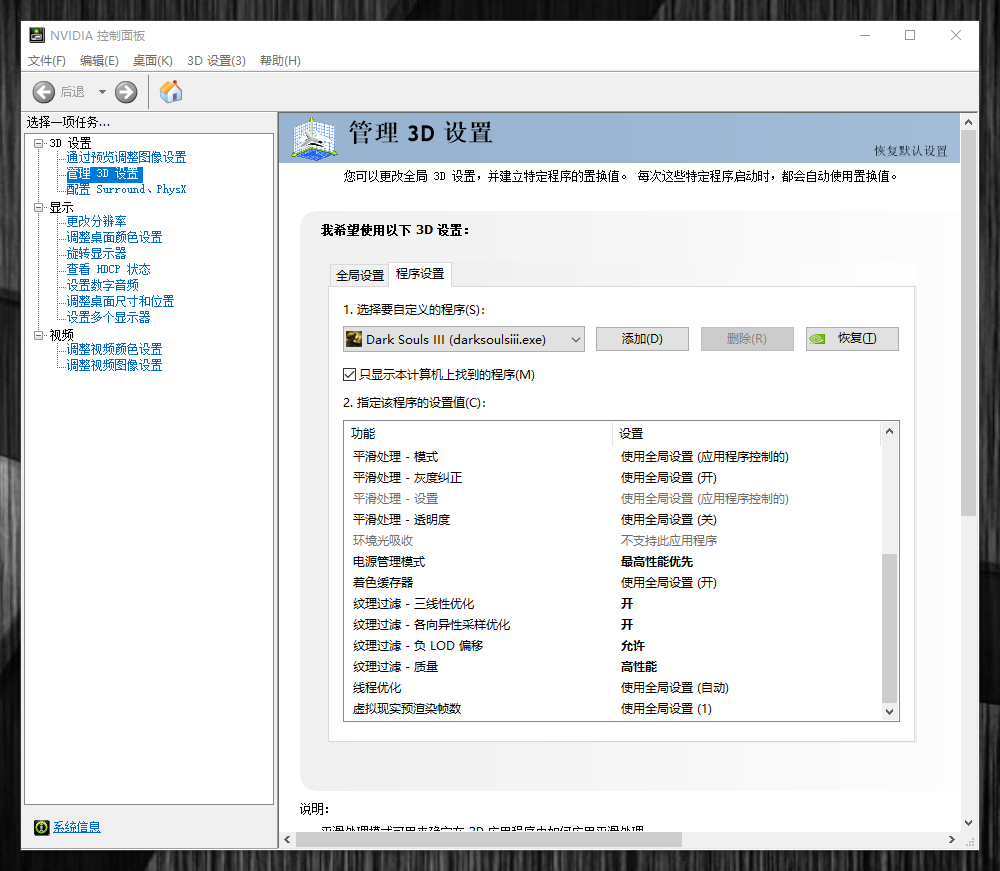Select the 纹理过滤 - 三线性优化 row
The image size is (1000, 871).
tap(612, 604)
